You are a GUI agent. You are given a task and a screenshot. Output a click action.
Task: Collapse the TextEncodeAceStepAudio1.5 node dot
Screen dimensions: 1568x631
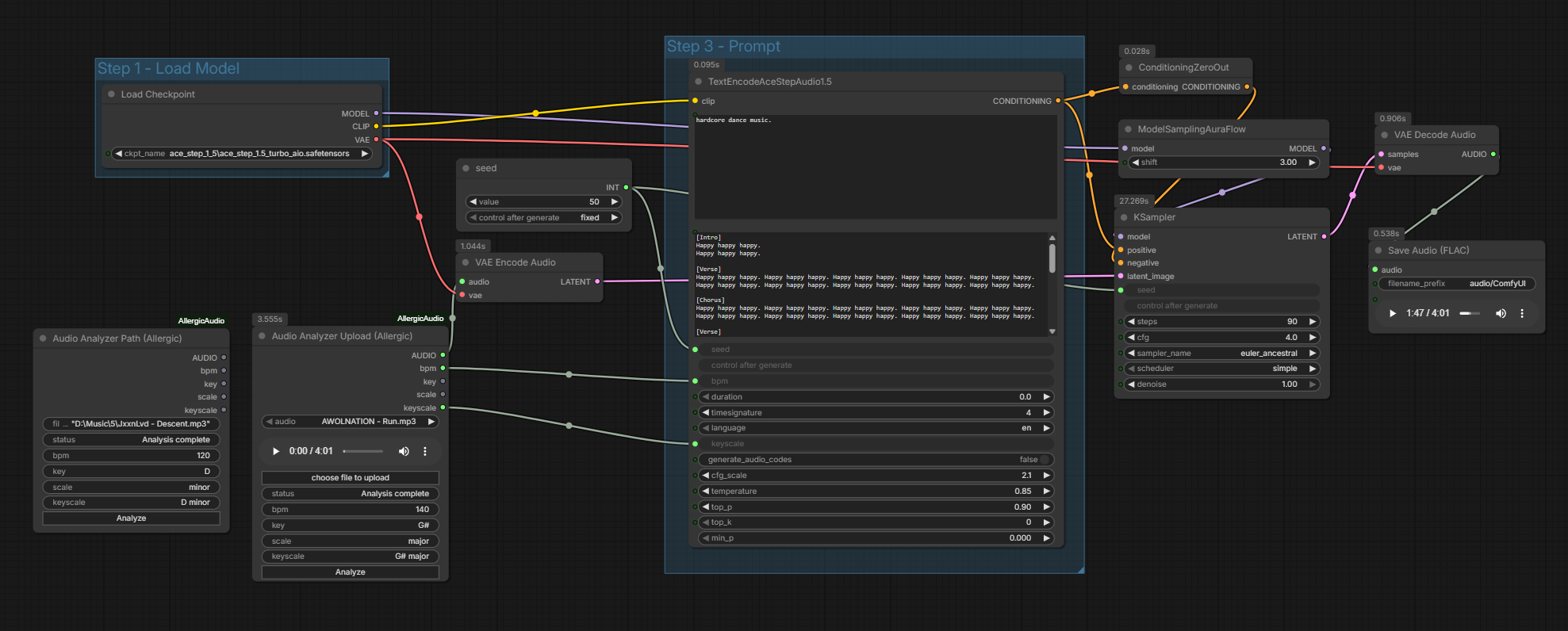pos(699,82)
